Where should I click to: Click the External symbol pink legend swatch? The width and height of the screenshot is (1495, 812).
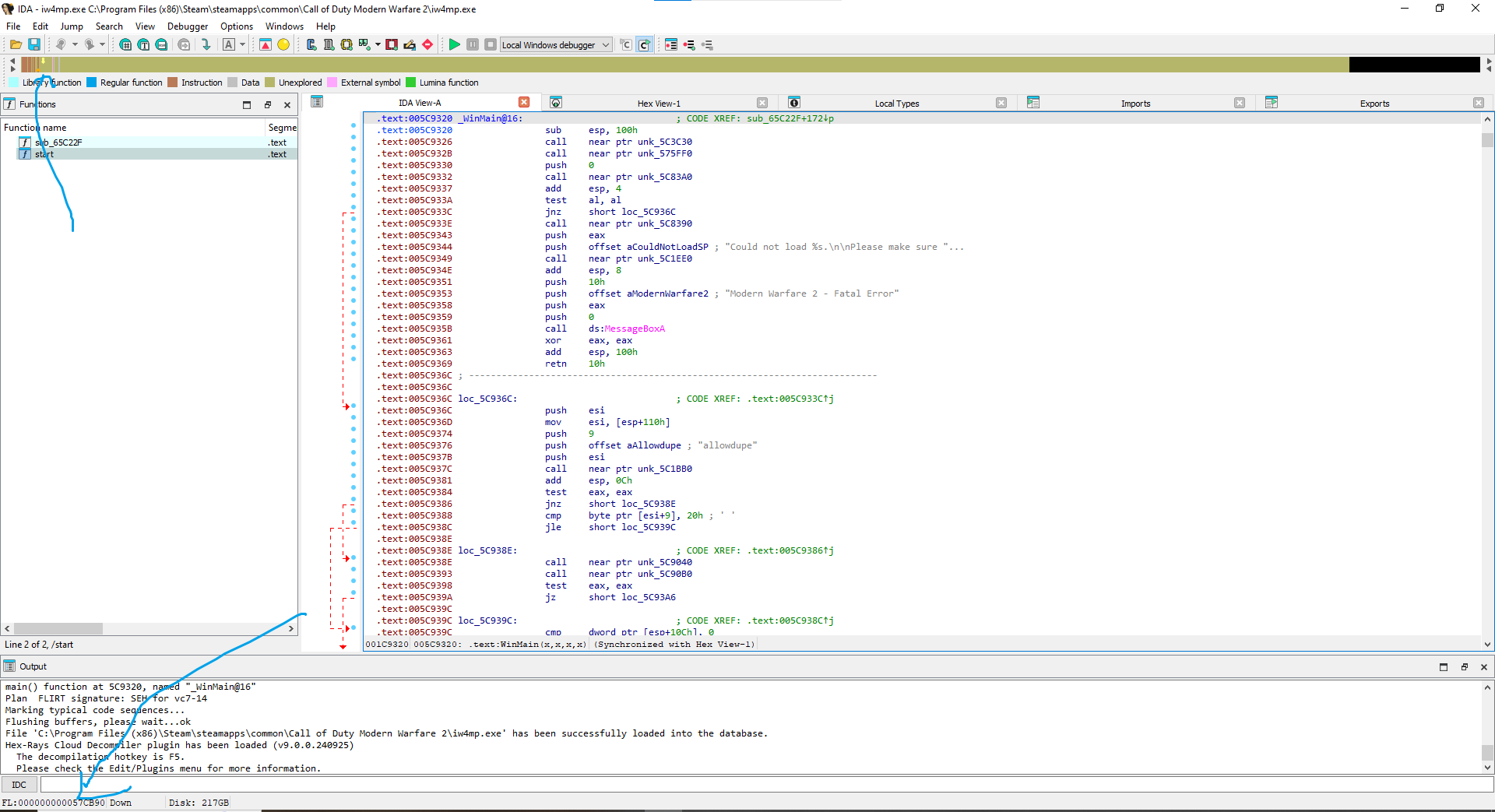point(332,83)
